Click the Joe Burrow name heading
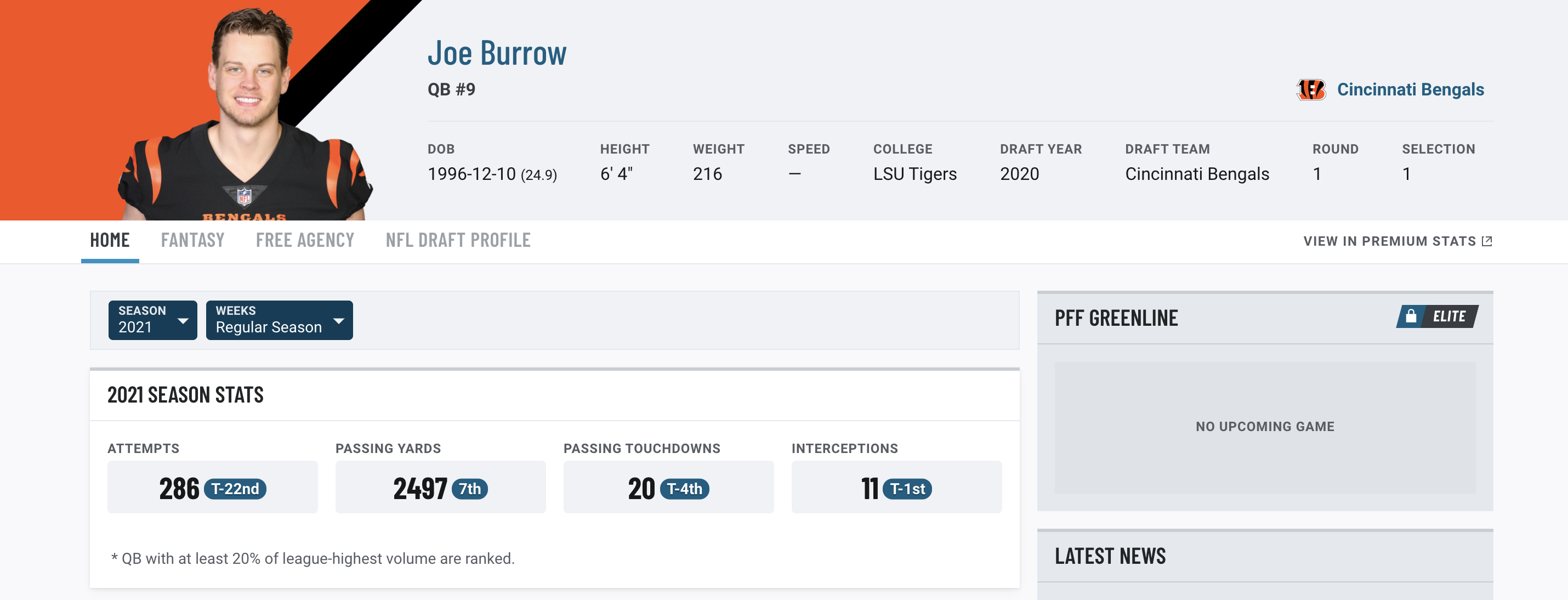 pos(497,53)
